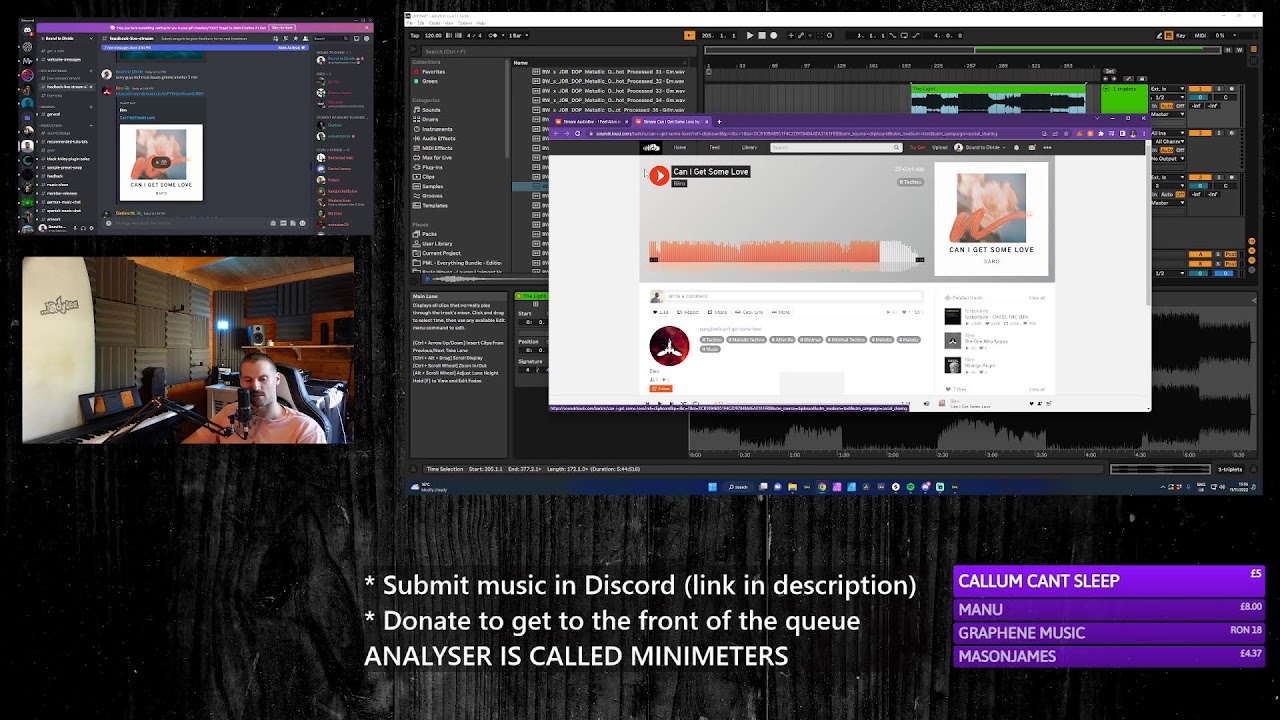Toggle Discord member list icon
Viewport: 1280px width, 720px height.
pos(305,38)
